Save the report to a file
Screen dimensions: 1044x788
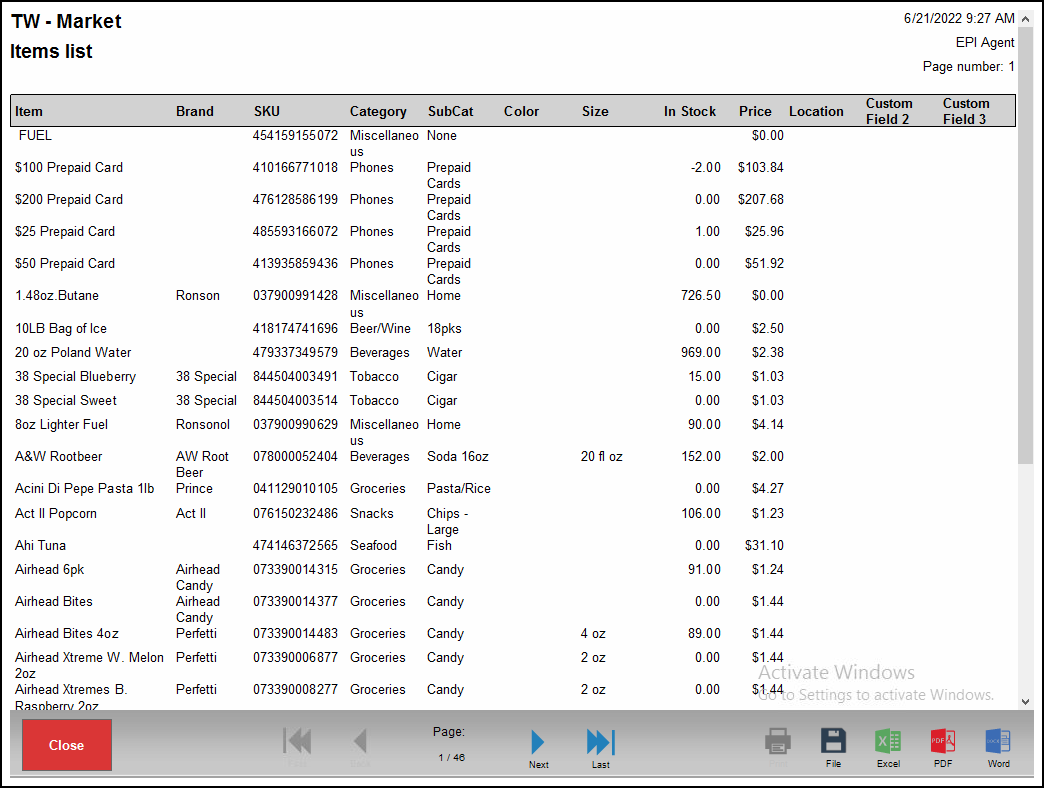coord(833,747)
